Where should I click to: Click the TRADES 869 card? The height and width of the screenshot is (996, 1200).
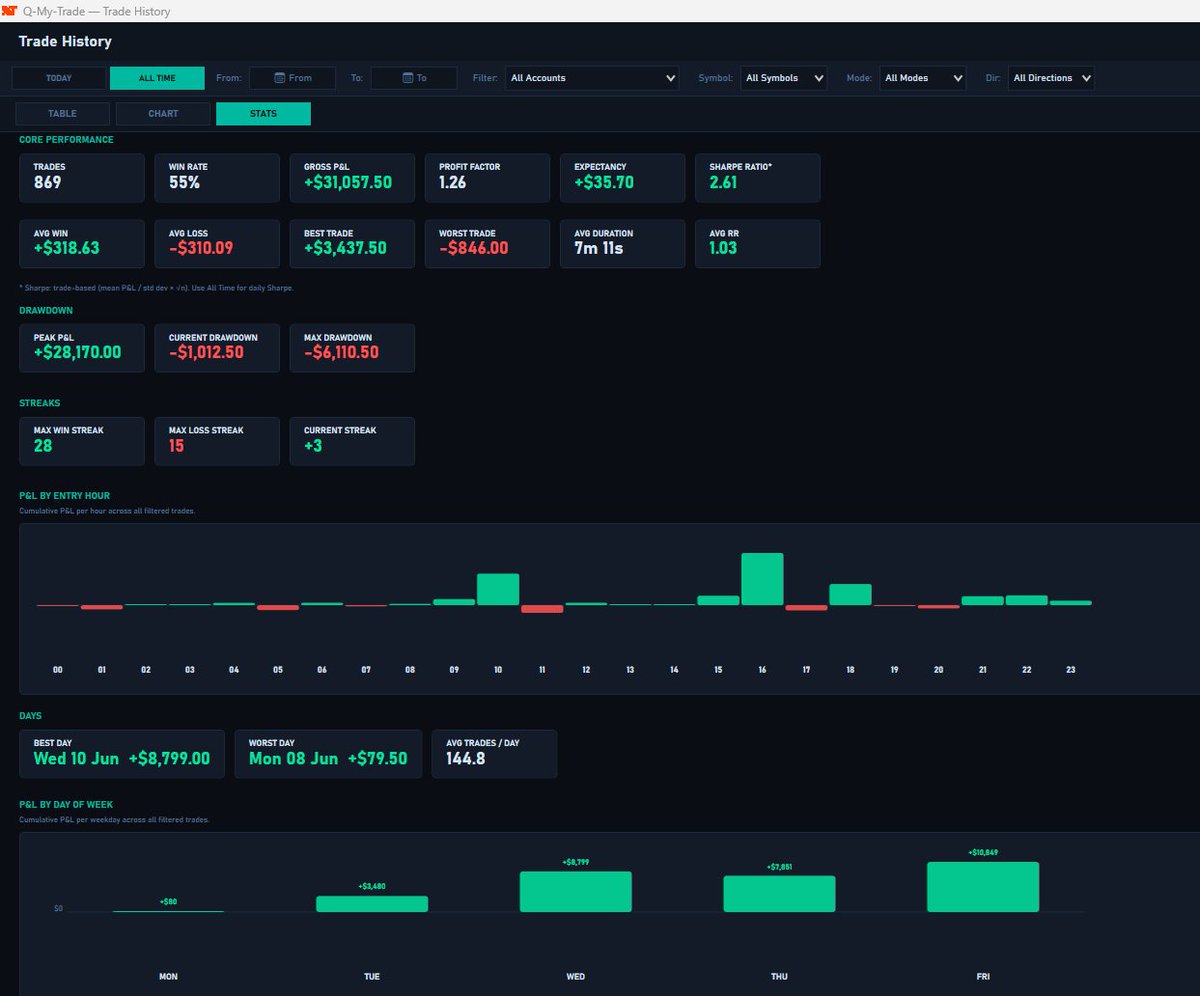82,178
